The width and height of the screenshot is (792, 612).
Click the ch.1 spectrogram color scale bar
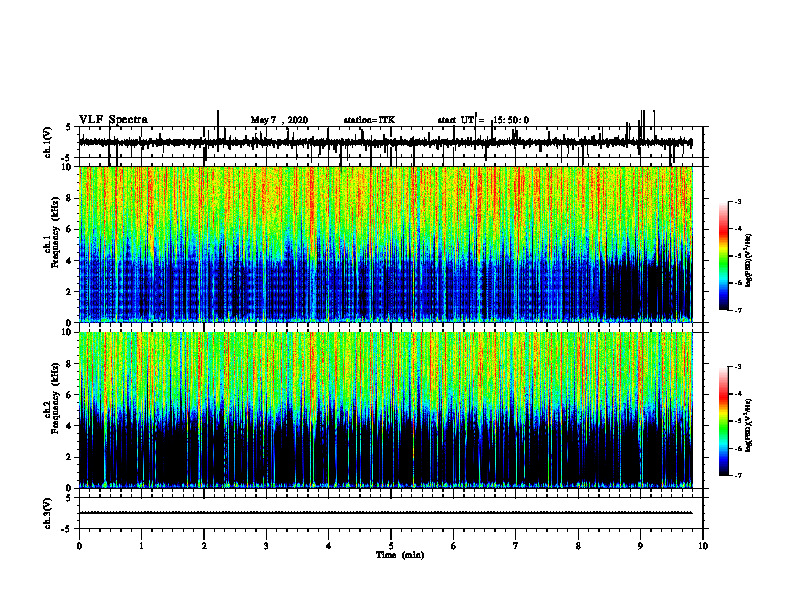point(724,256)
